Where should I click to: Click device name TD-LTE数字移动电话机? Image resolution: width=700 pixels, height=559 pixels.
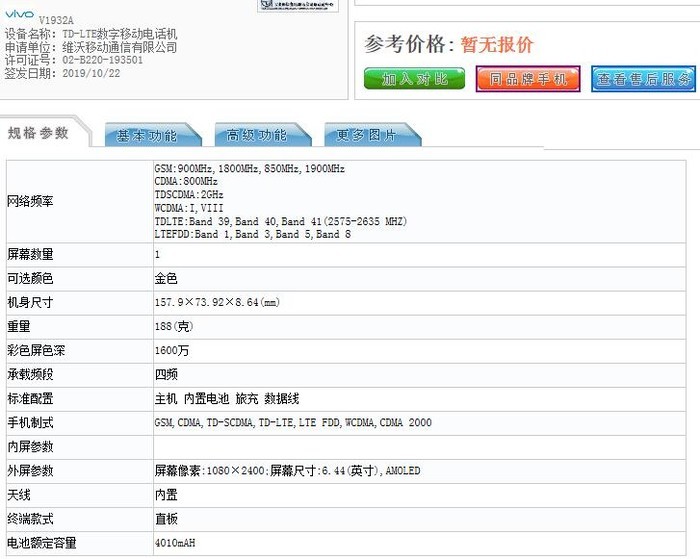120,34
